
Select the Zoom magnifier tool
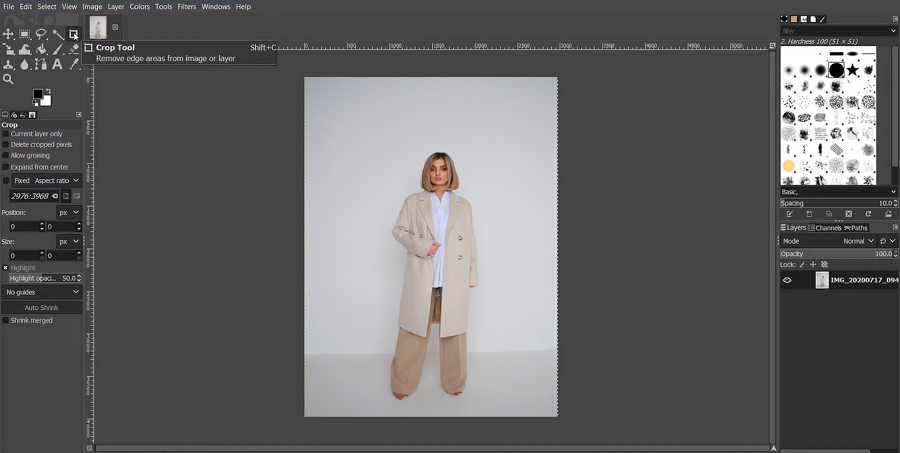[8, 79]
